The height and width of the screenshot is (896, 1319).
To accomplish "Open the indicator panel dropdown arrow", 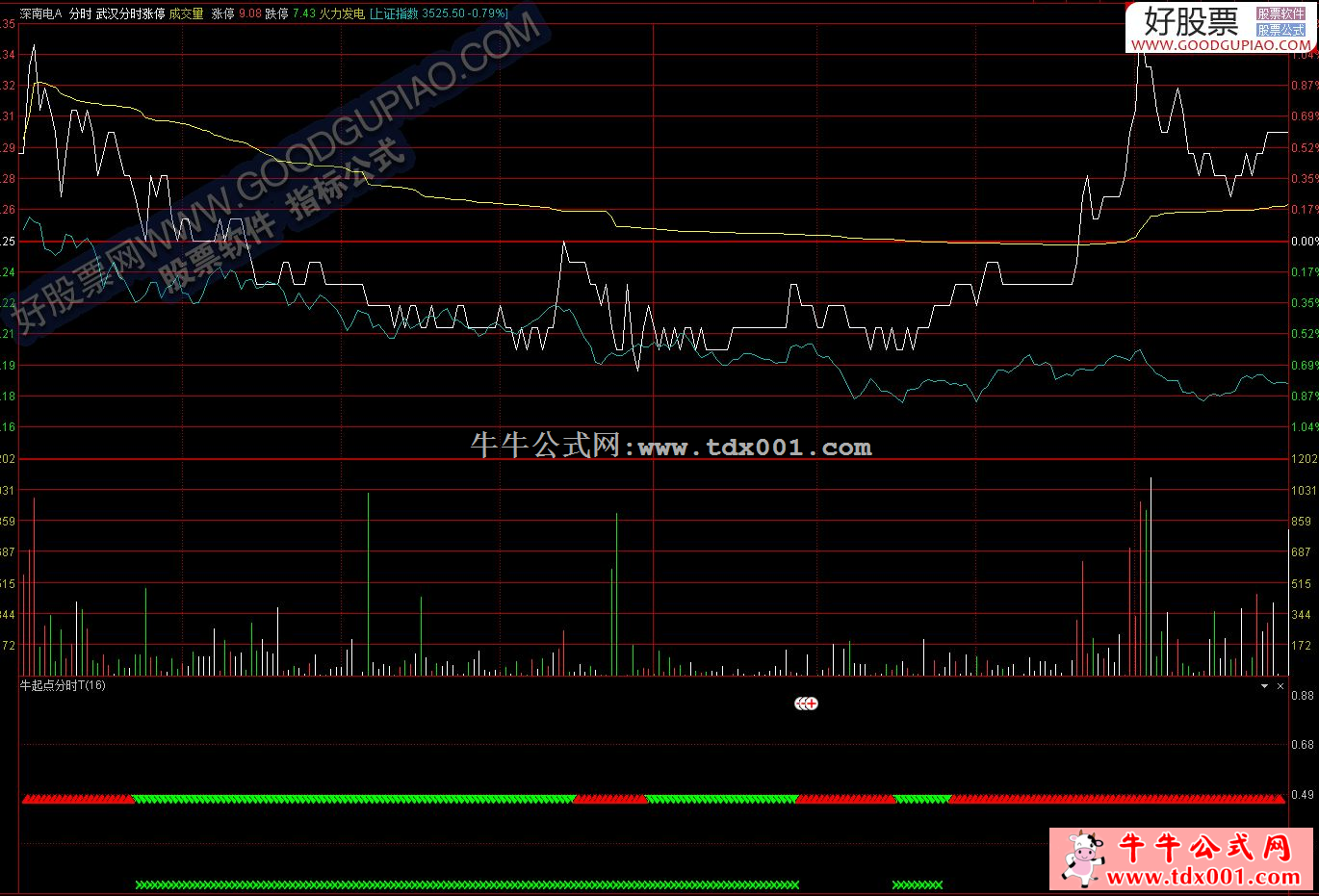I will click(x=1264, y=686).
